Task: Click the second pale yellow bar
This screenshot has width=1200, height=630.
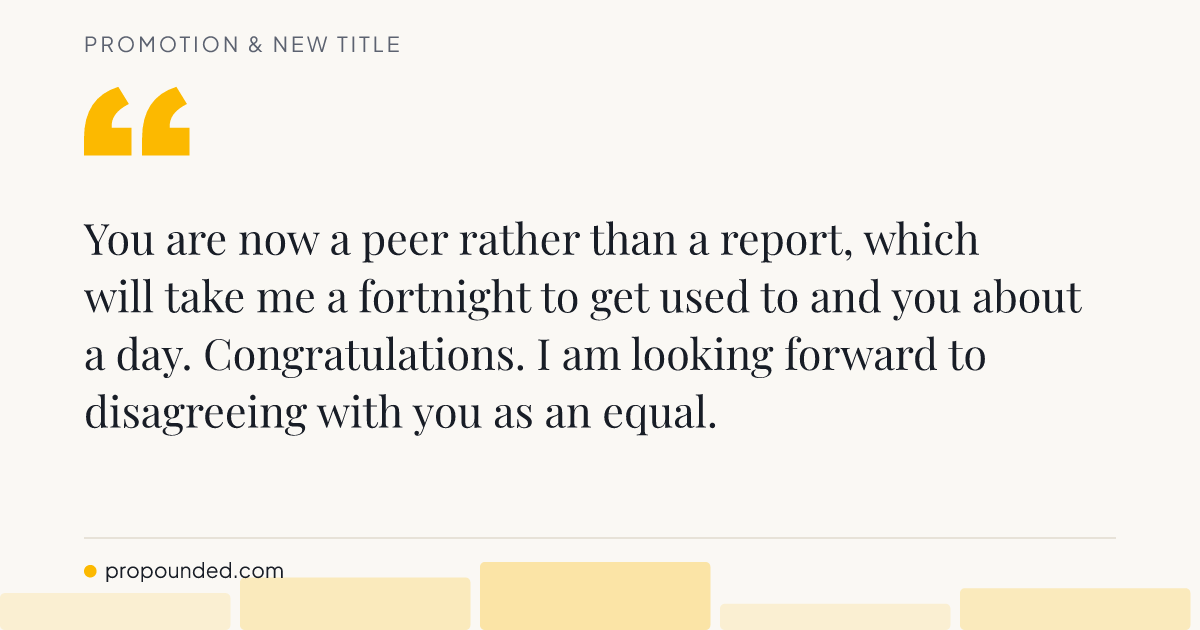Action: (x=355, y=604)
